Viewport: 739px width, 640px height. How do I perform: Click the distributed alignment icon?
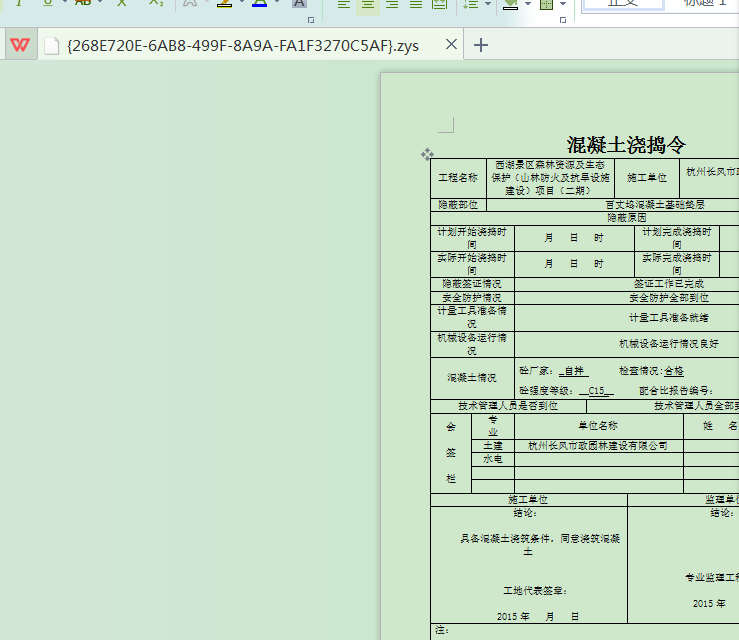[x=439, y=4]
